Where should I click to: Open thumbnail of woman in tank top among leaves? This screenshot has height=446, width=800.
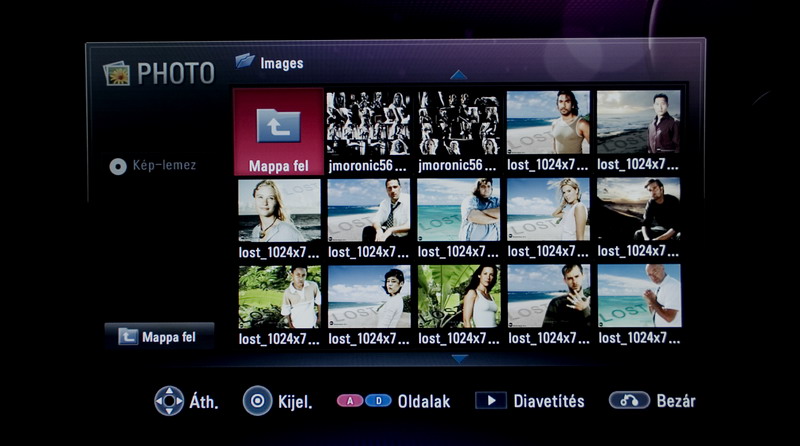(459, 296)
